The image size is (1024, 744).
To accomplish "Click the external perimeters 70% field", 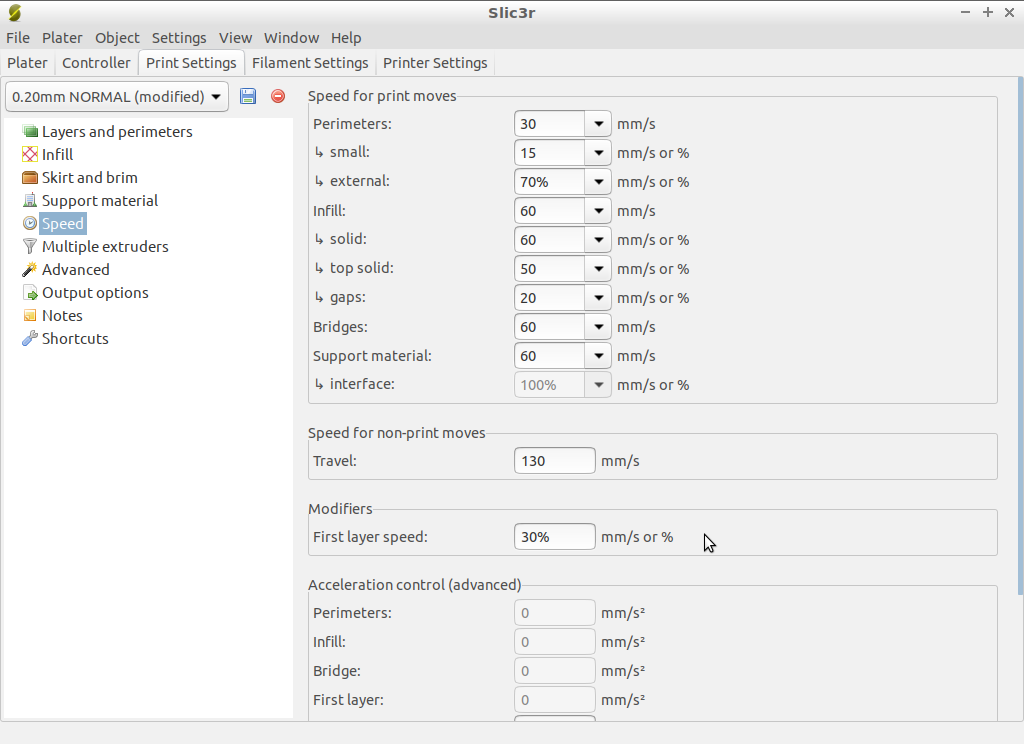I will [x=549, y=182].
